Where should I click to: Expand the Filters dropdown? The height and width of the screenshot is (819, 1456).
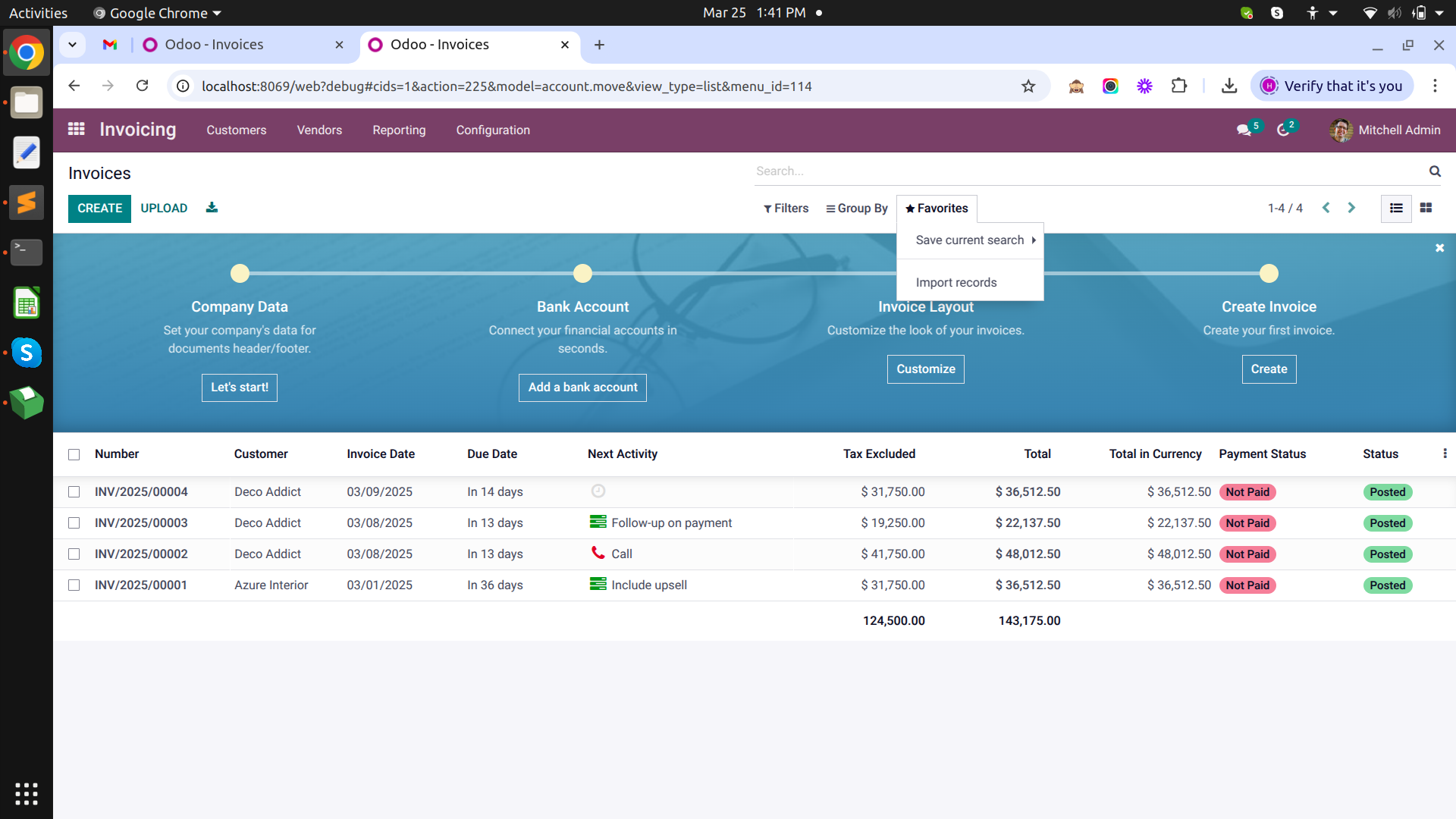click(786, 209)
